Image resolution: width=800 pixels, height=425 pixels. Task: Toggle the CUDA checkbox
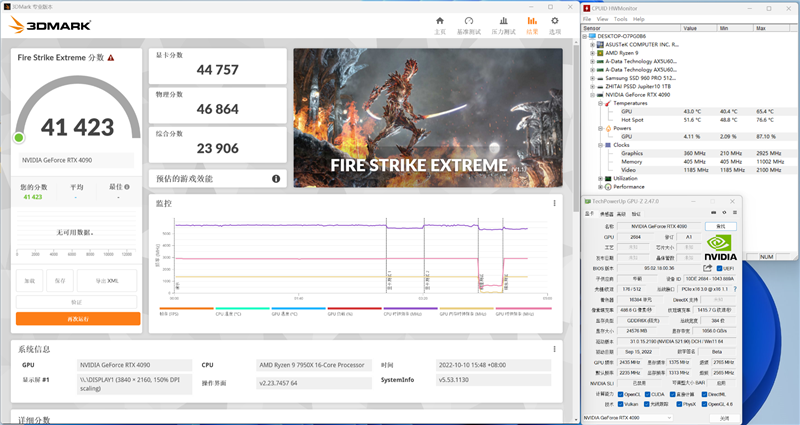[x=647, y=394]
